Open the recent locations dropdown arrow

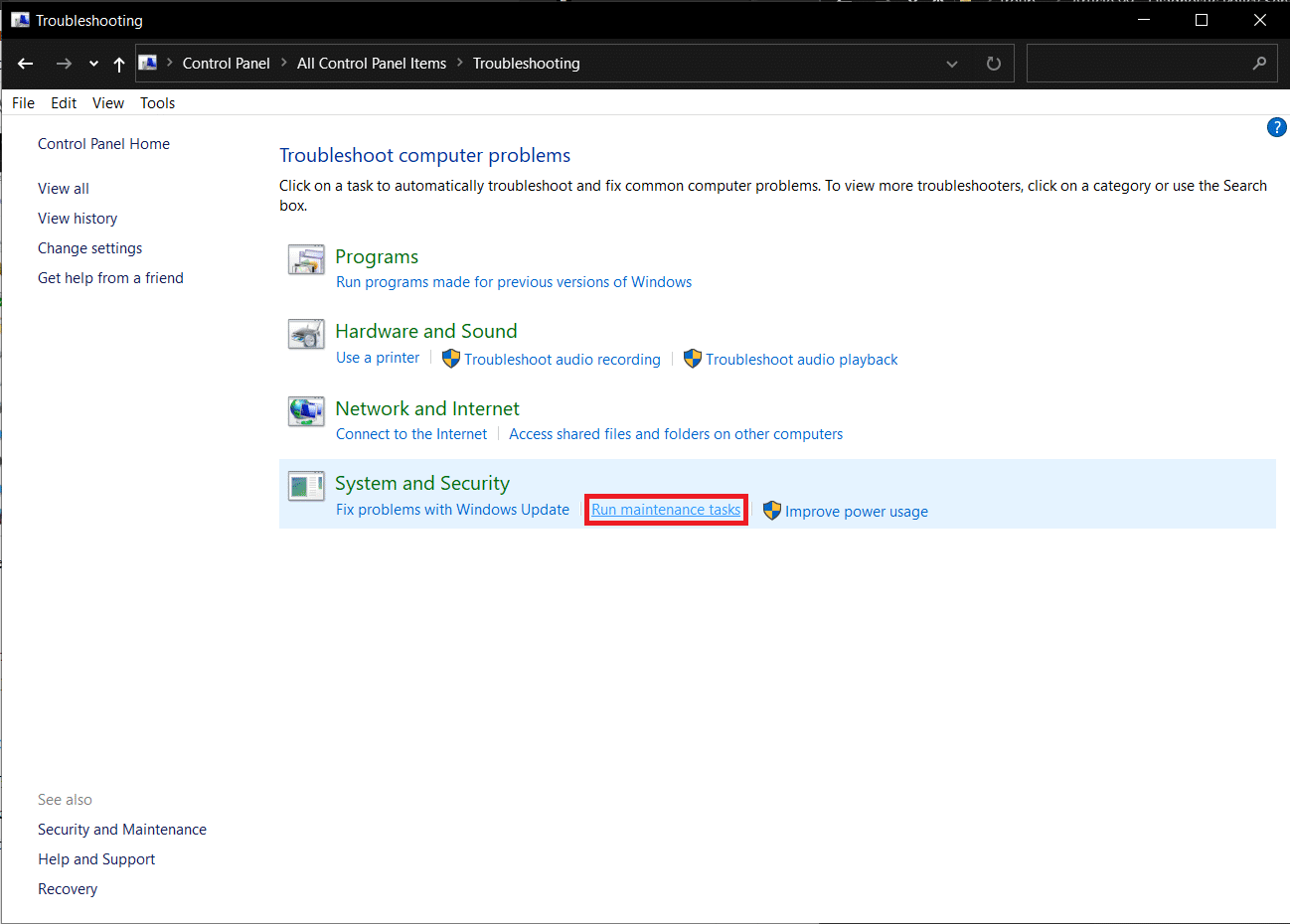pyautogui.click(x=93, y=64)
